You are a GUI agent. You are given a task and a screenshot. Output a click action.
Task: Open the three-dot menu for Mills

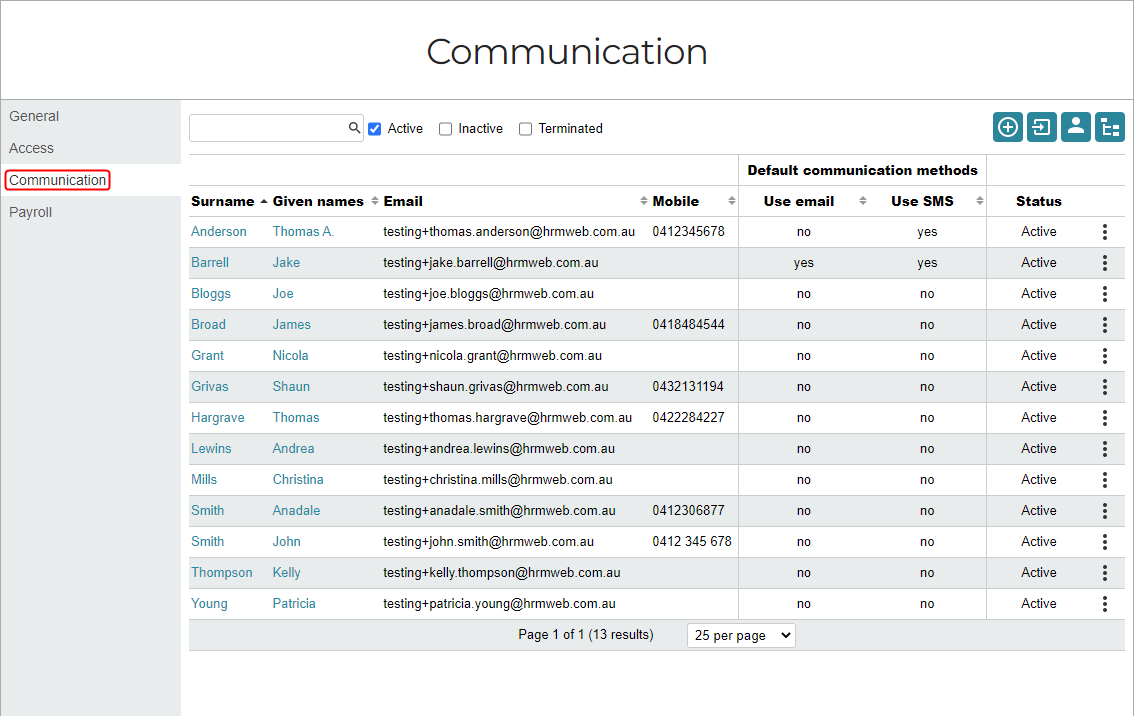click(x=1104, y=480)
